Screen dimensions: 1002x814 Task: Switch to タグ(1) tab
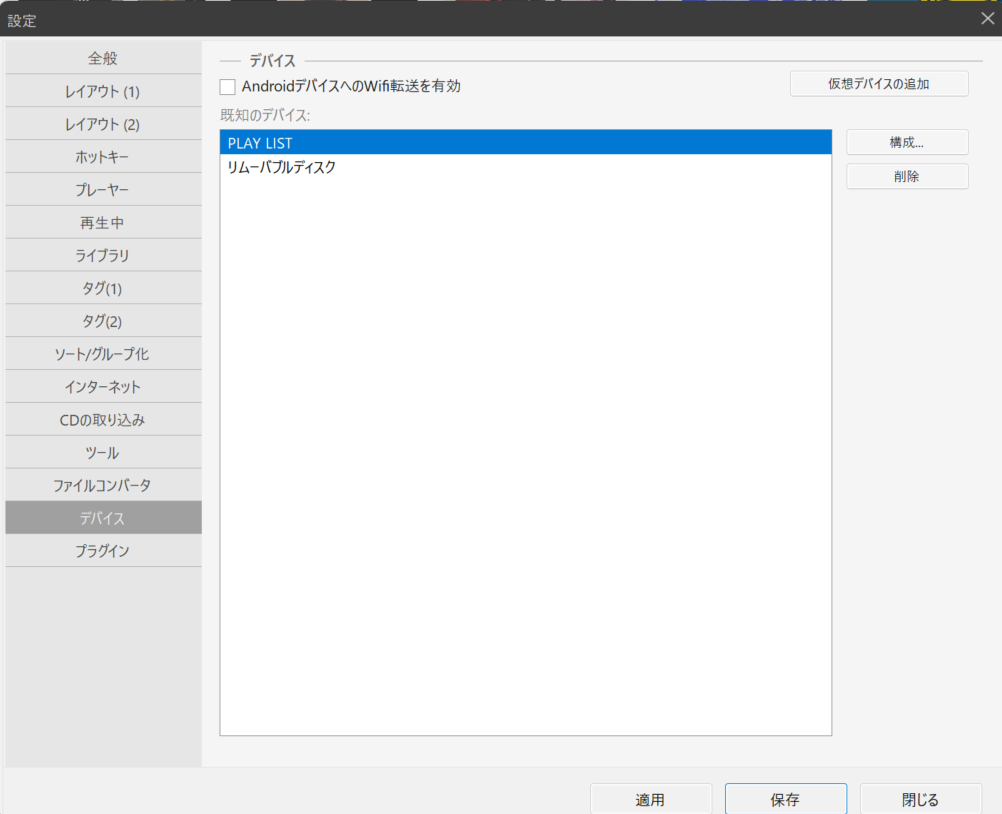point(103,289)
